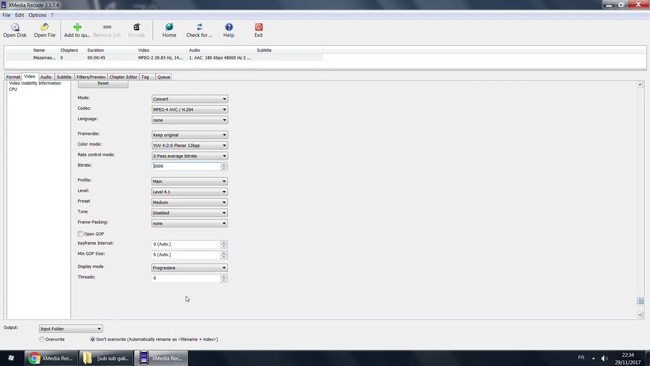Expand the Mode dropdown

189,99
